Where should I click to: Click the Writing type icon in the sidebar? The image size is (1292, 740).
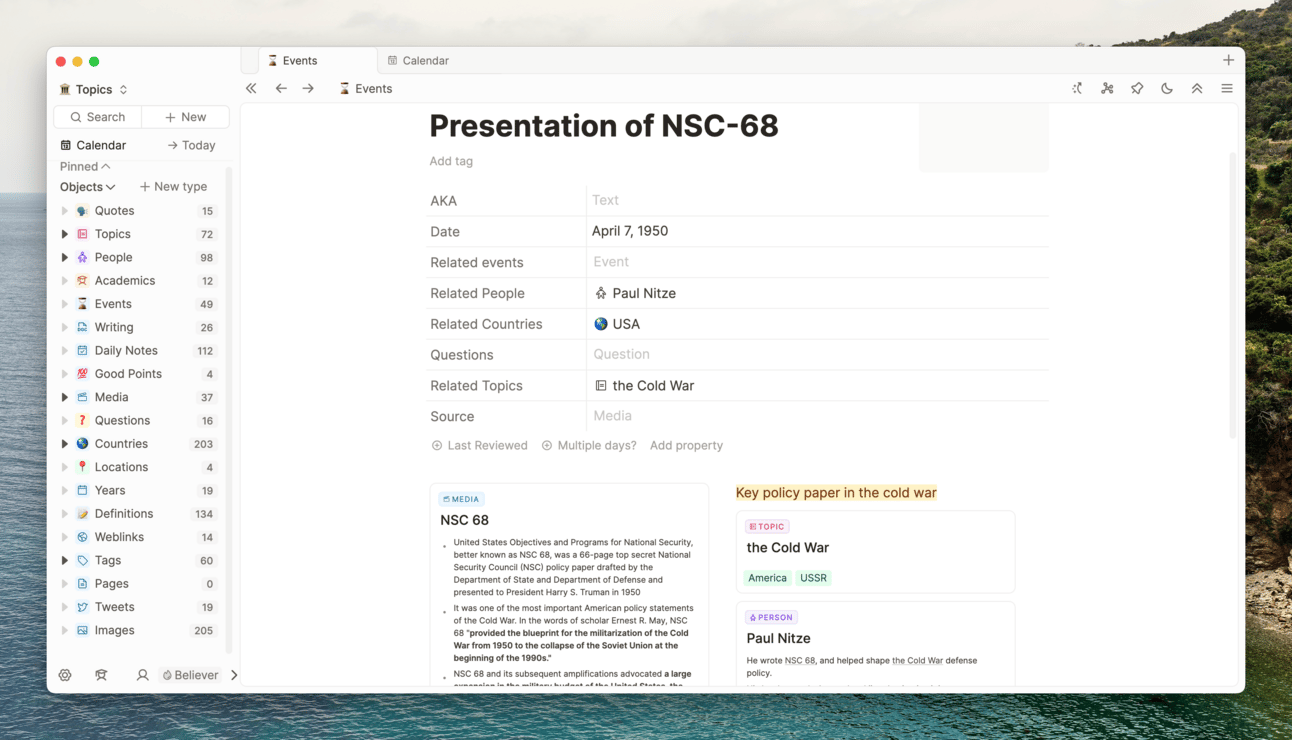coord(82,327)
